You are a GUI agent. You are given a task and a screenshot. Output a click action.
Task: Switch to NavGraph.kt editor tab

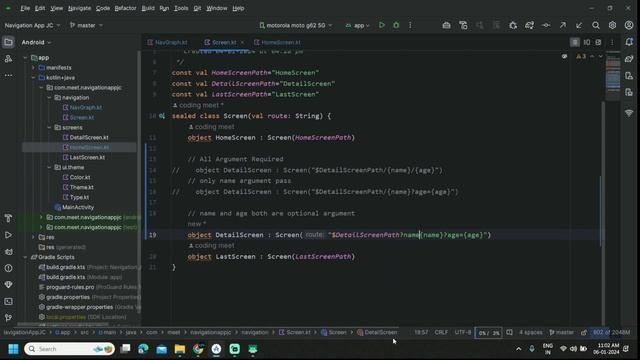(x=167, y=42)
